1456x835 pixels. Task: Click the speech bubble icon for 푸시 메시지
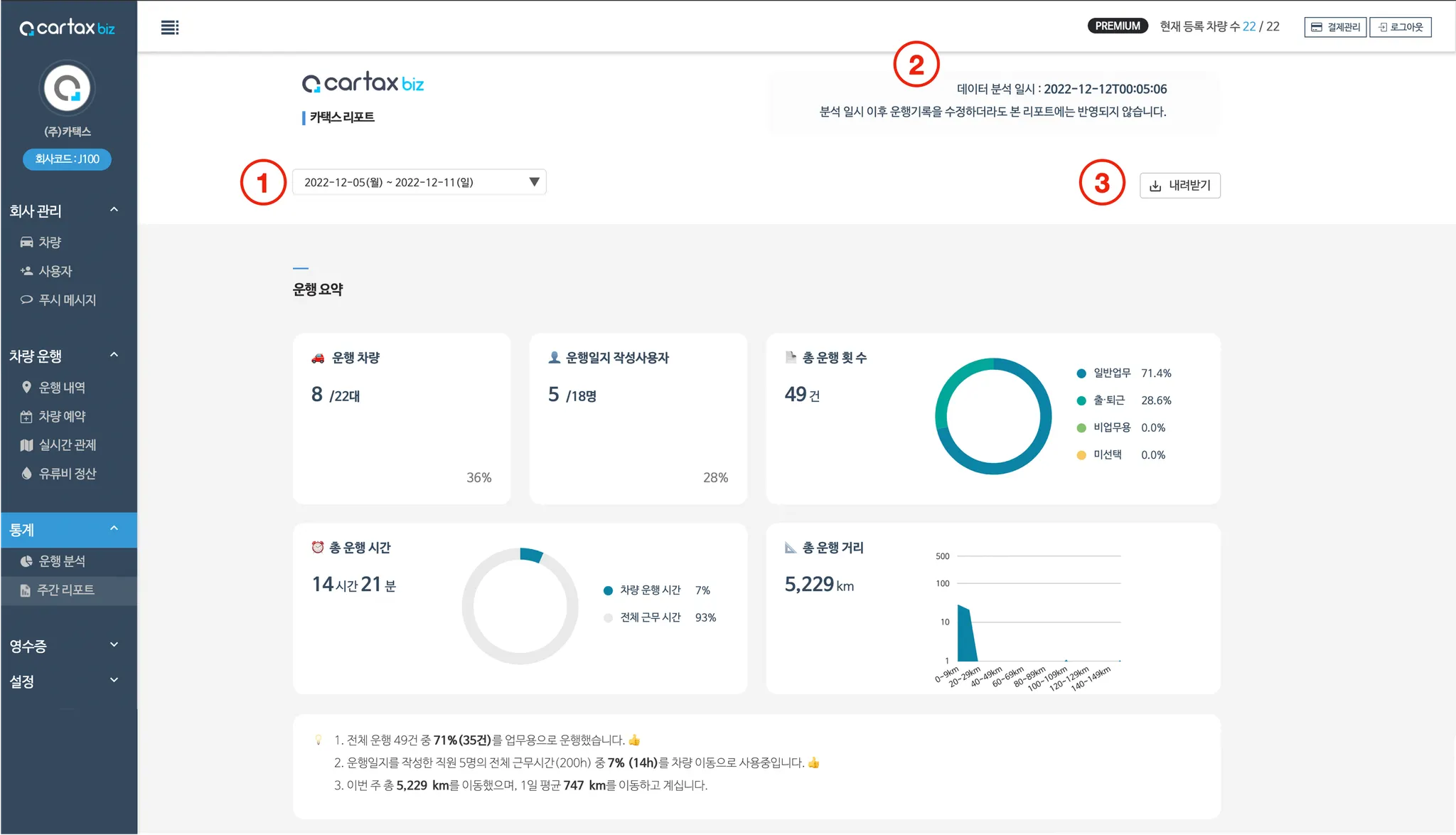click(x=26, y=300)
